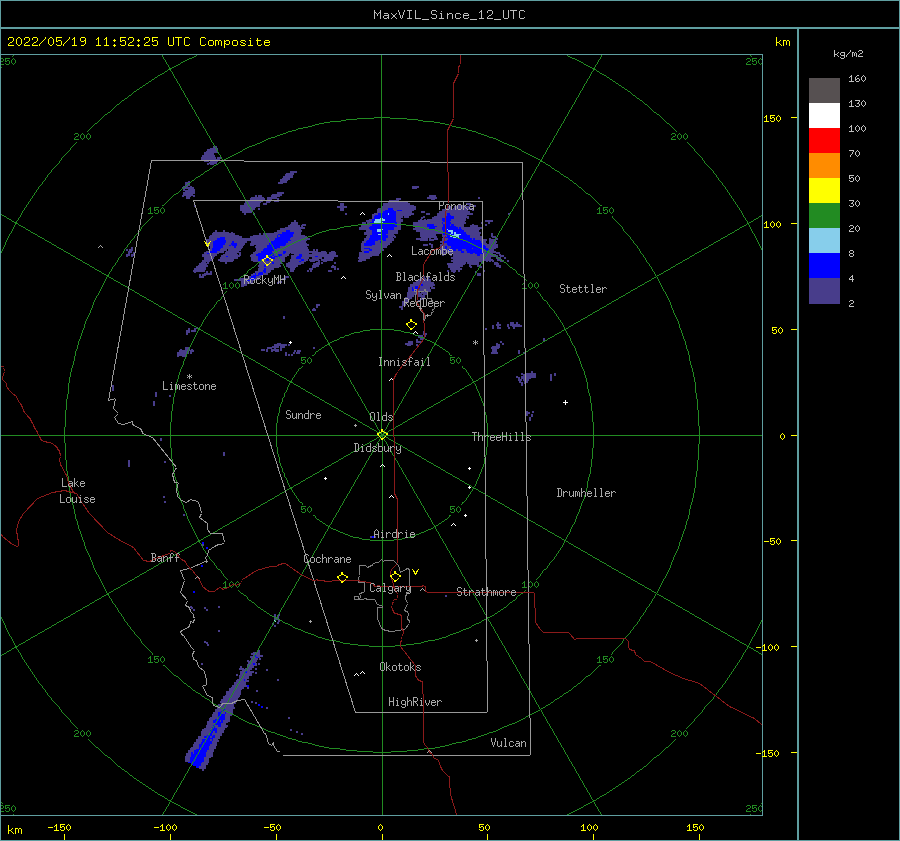
Task: Click the Drumheller city label
Action: pyautogui.click(x=586, y=493)
